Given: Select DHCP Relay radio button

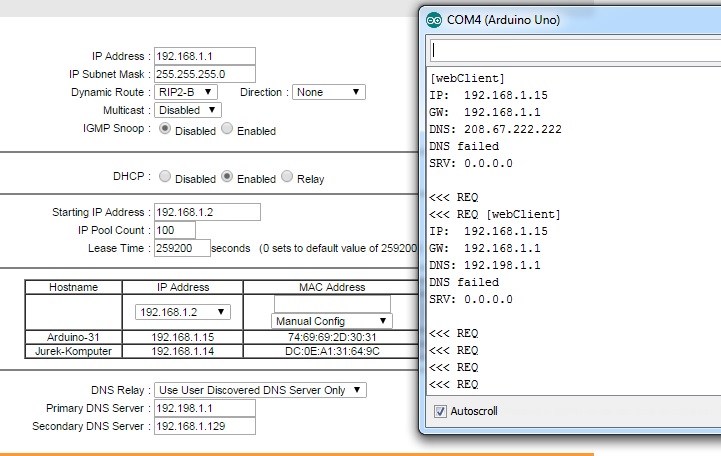Looking at the screenshot, I should 287,177.
